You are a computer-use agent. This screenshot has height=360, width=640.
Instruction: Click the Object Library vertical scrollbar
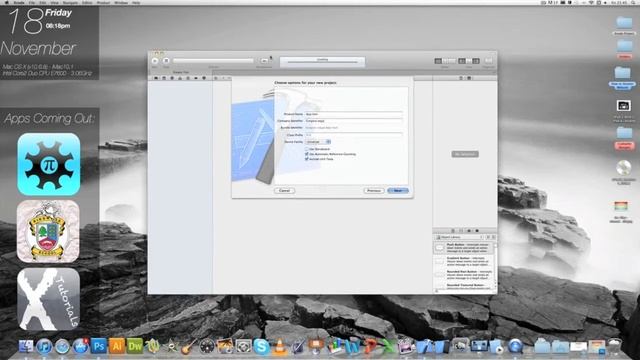coord(496,265)
